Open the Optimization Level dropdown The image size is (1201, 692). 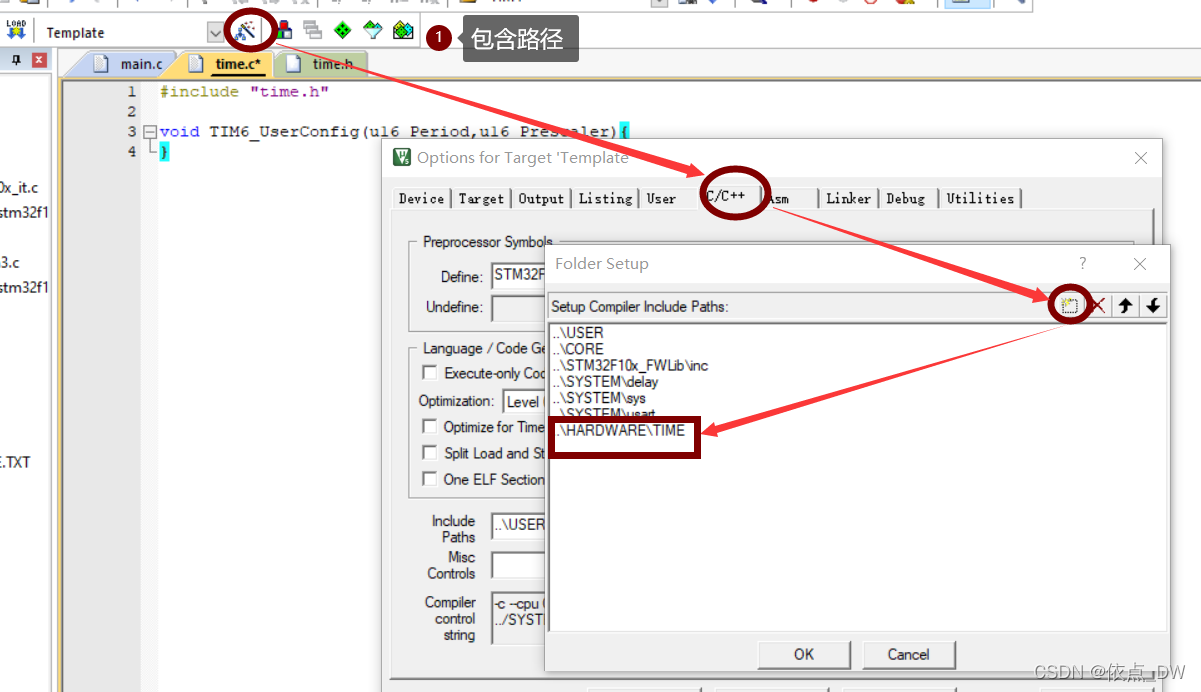[522, 401]
